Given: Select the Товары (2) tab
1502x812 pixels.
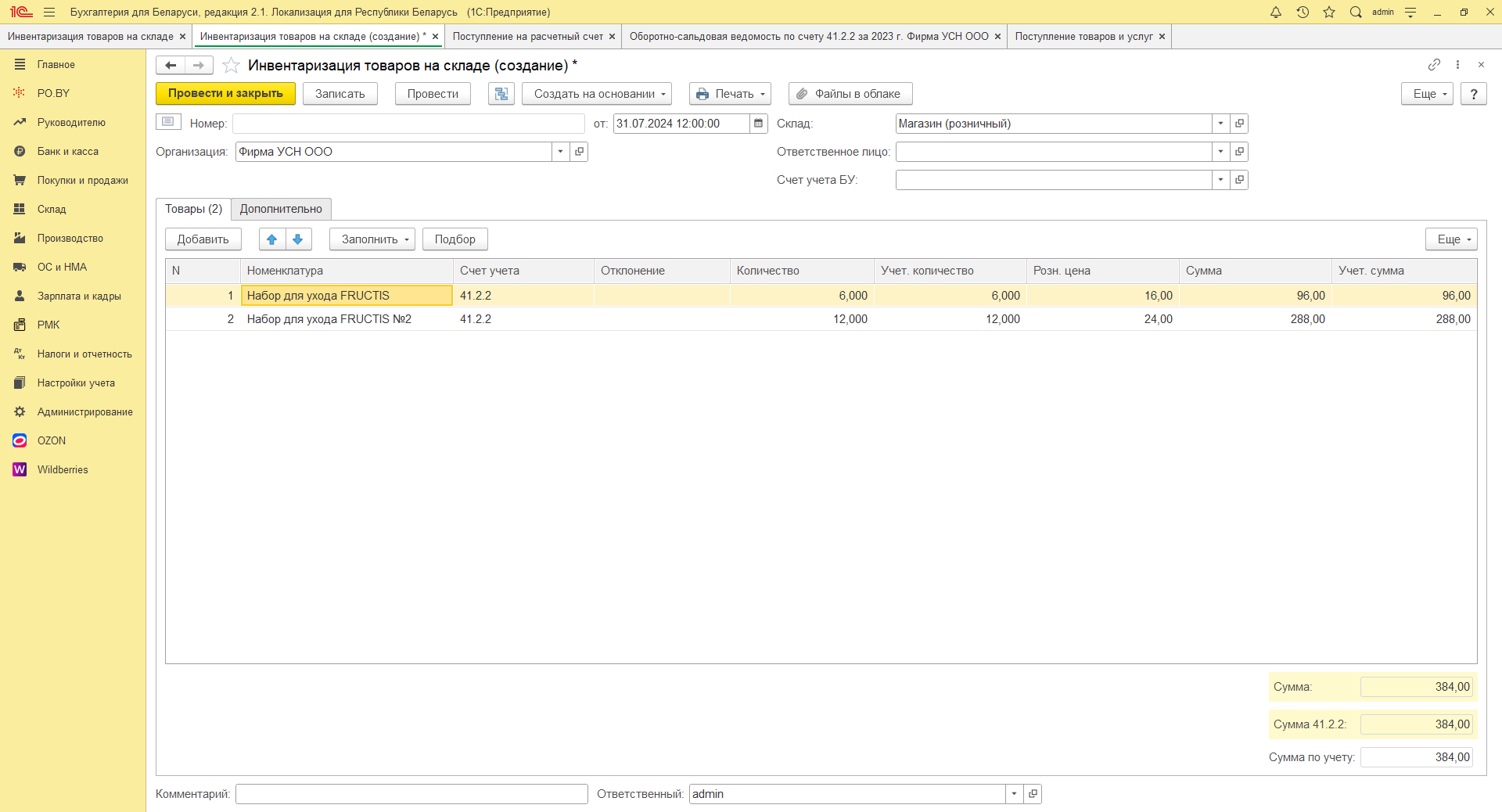Looking at the screenshot, I should (193, 209).
